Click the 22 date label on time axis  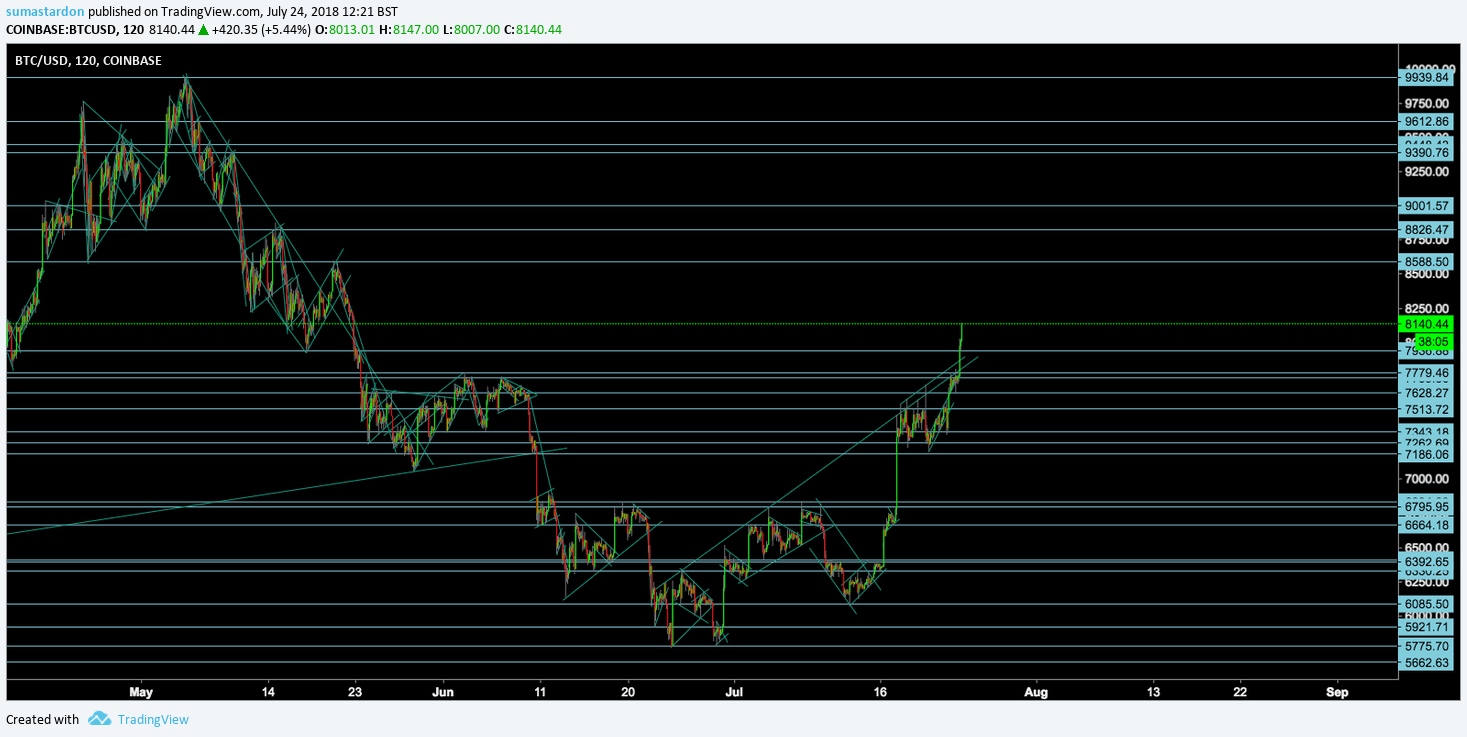(1241, 691)
